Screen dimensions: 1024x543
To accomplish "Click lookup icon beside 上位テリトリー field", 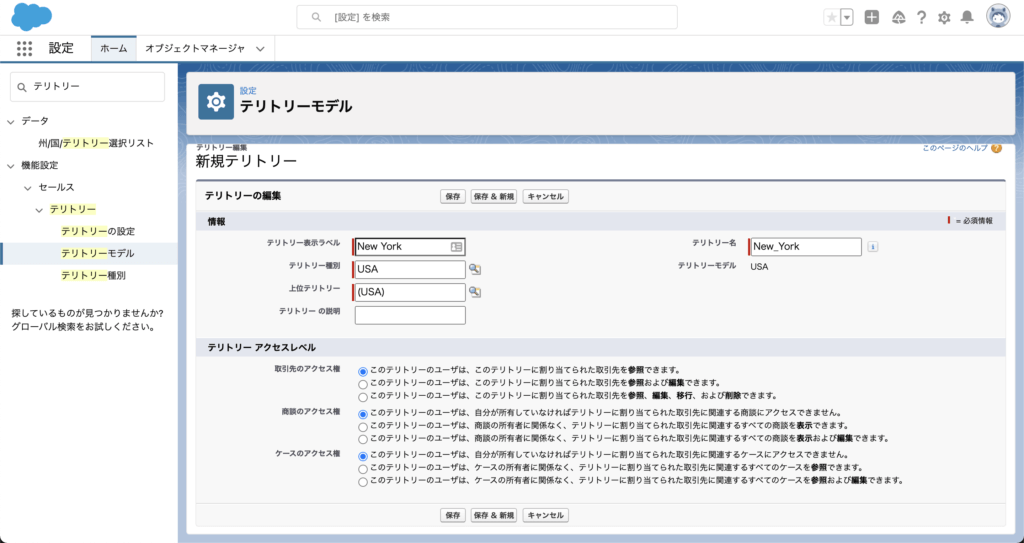I will (x=475, y=292).
